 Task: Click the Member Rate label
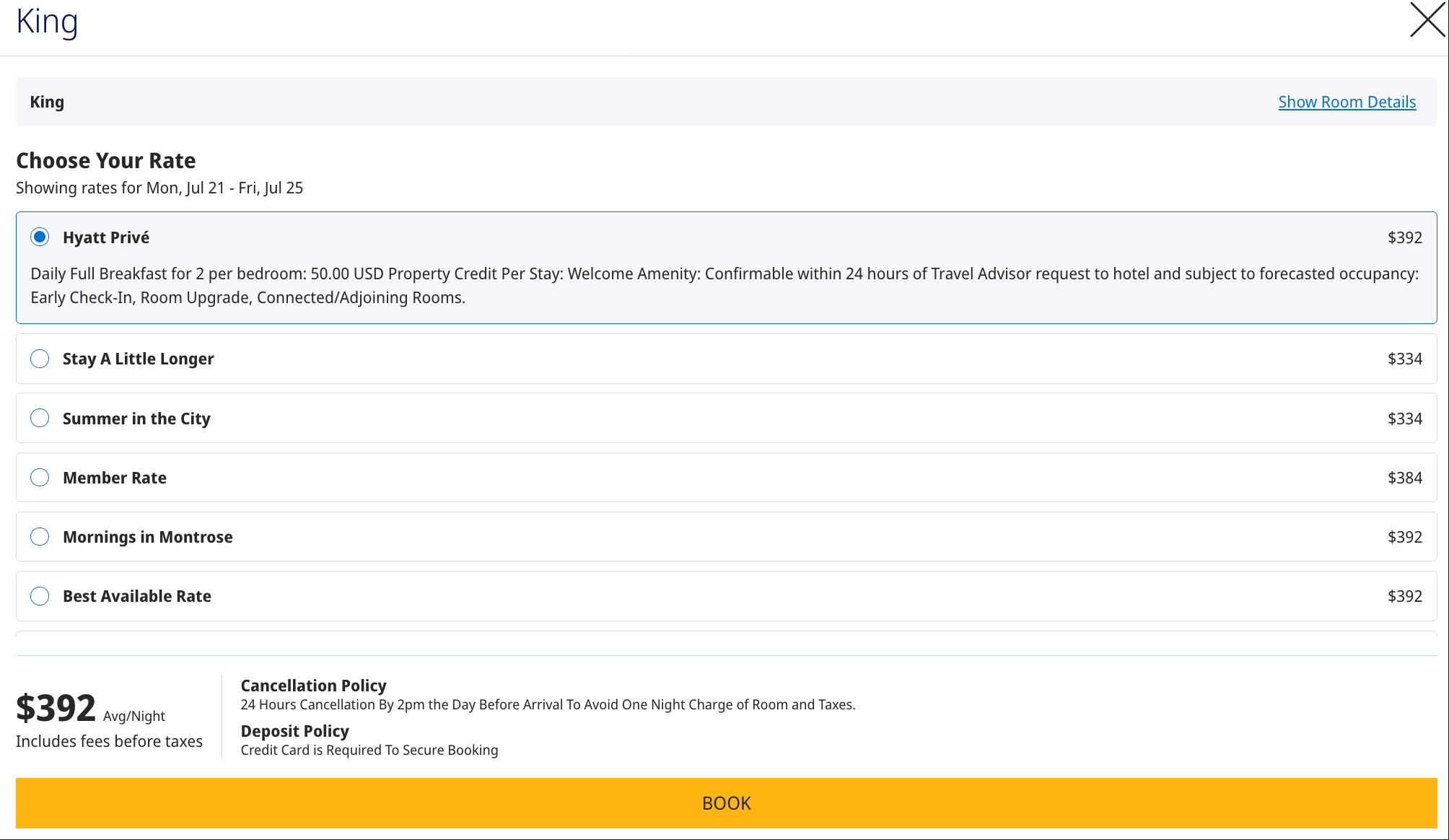pos(115,478)
